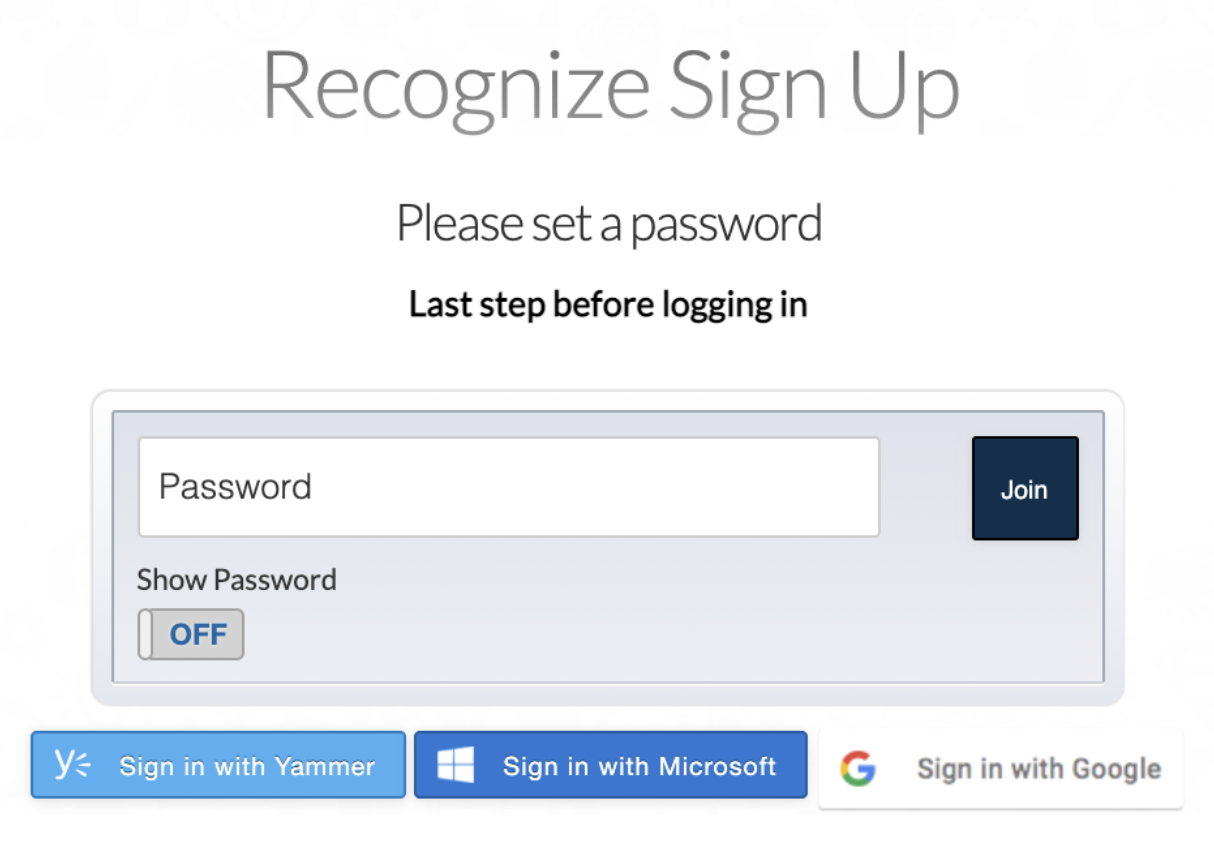Click the Microsoft Windows logo icon
Viewport: 1214px width, 847px height.
click(455, 766)
